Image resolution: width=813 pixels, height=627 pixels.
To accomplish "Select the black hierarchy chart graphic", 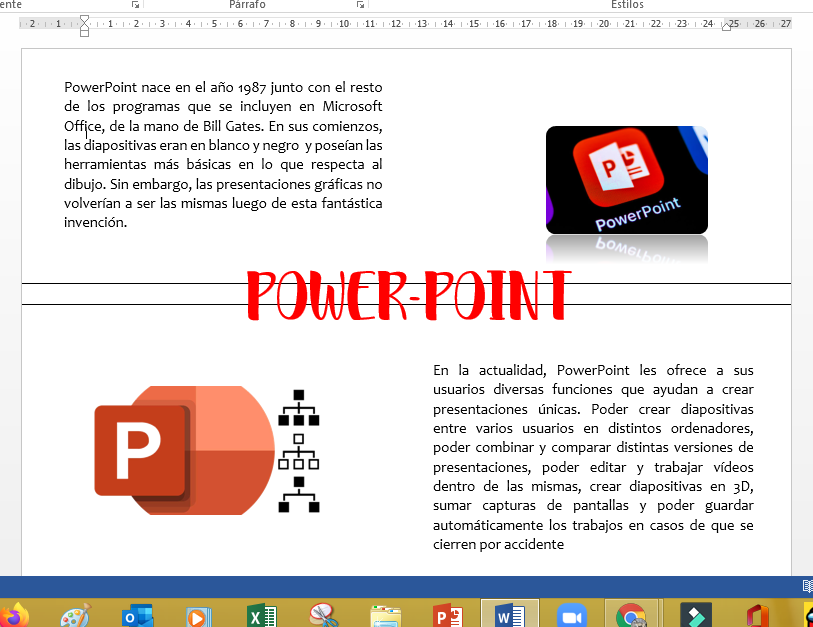I will click(x=299, y=451).
